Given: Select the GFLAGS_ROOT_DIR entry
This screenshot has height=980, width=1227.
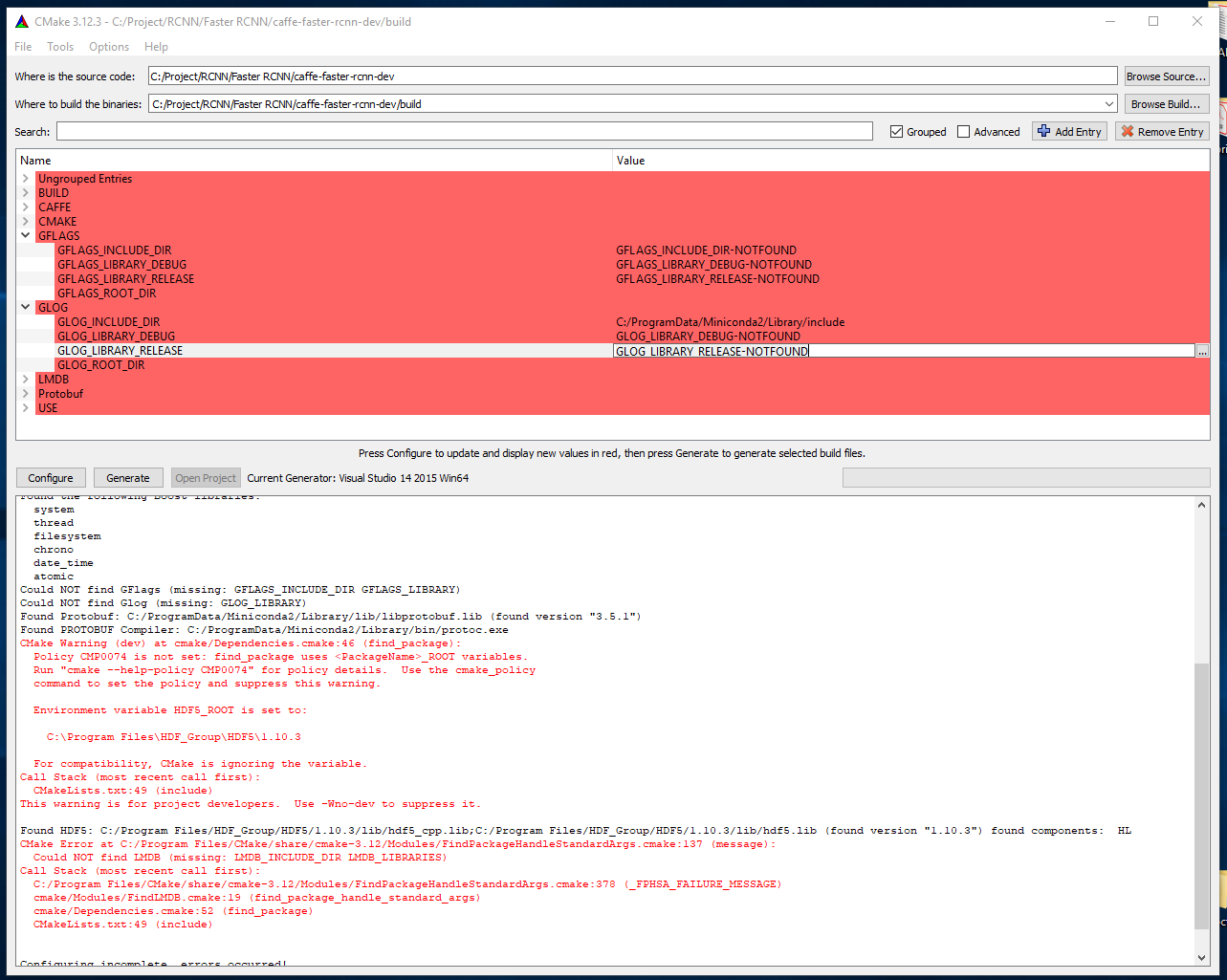Looking at the screenshot, I should click(x=107, y=294).
